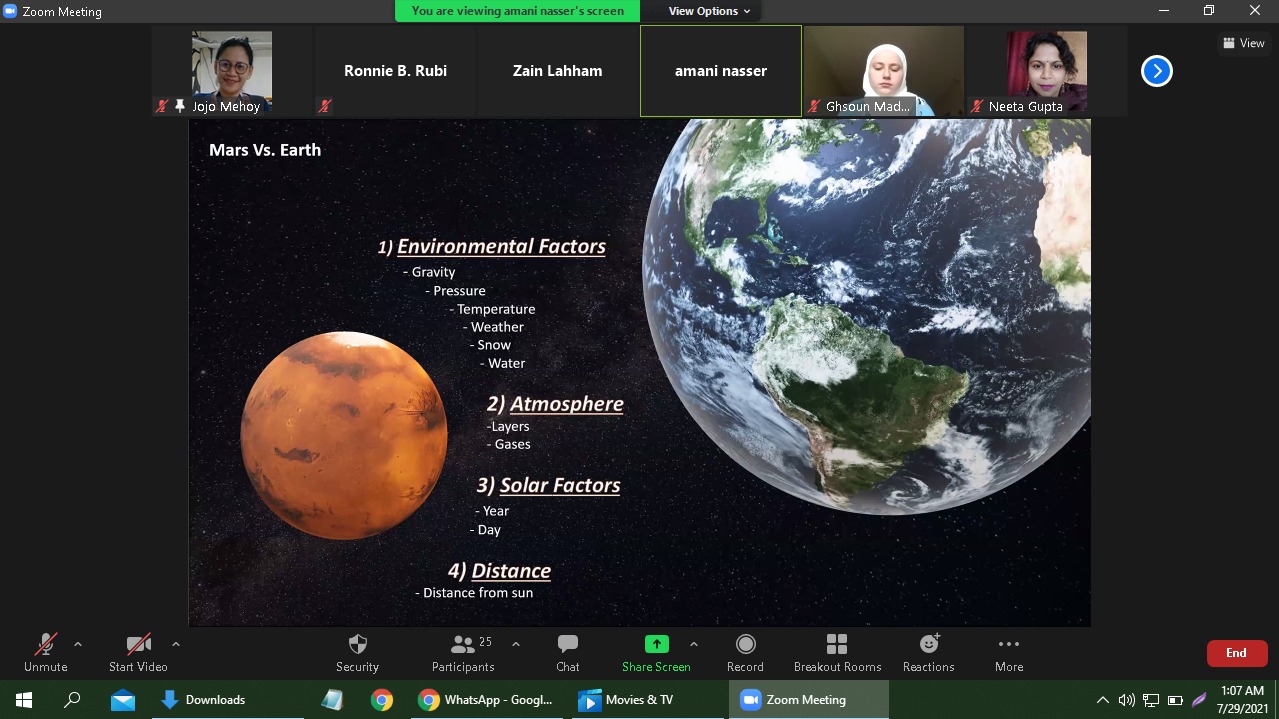Select Neeta Gupta's video thumbnail
Image resolution: width=1279 pixels, height=719 pixels.
[x=1047, y=71]
